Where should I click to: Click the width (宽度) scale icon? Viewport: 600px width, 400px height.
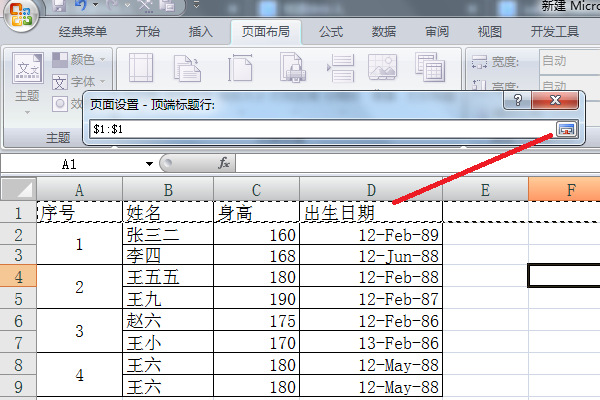479,62
